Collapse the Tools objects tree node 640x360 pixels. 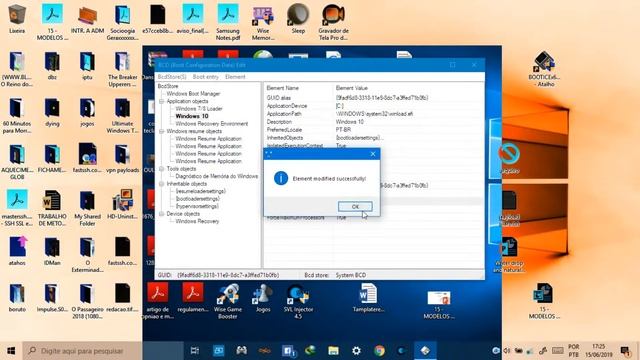coord(162,169)
